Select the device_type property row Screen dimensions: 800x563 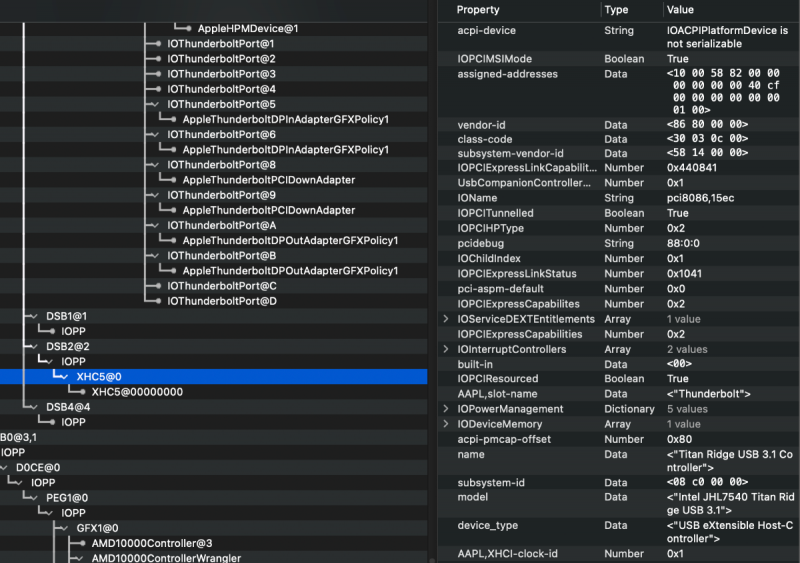coord(618,532)
